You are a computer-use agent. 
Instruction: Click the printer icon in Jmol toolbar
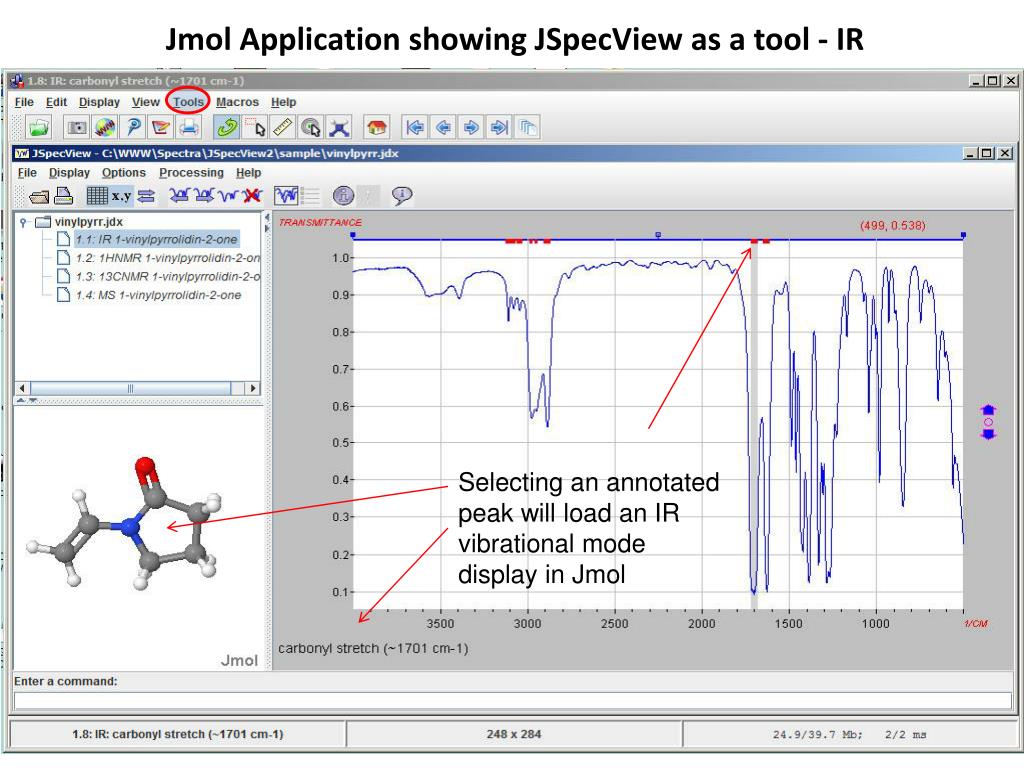189,127
